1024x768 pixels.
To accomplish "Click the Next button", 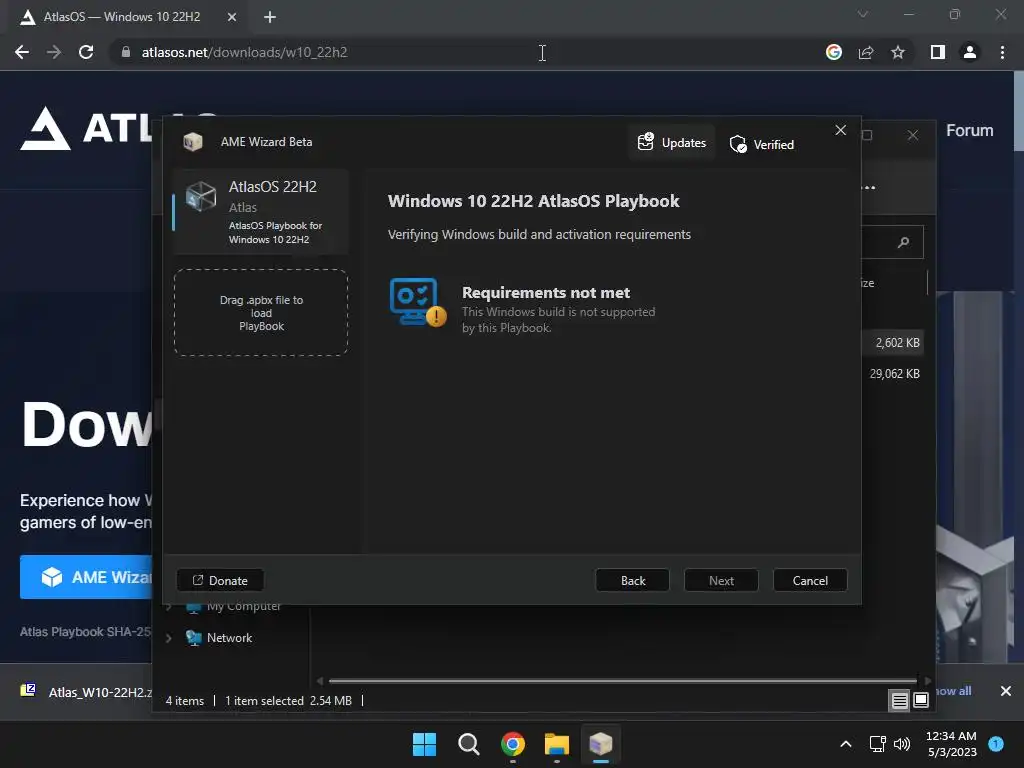I will [721, 581].
